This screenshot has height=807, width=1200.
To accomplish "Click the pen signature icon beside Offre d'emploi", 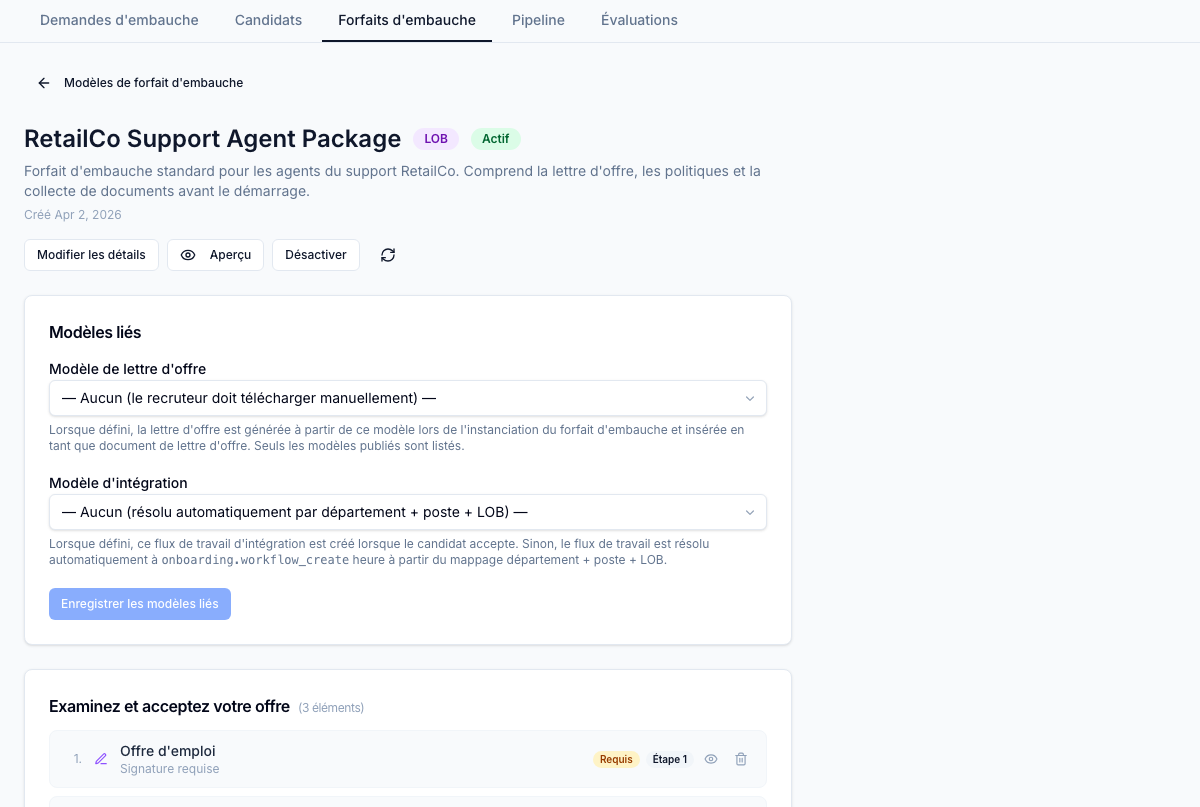I will 101,759.
